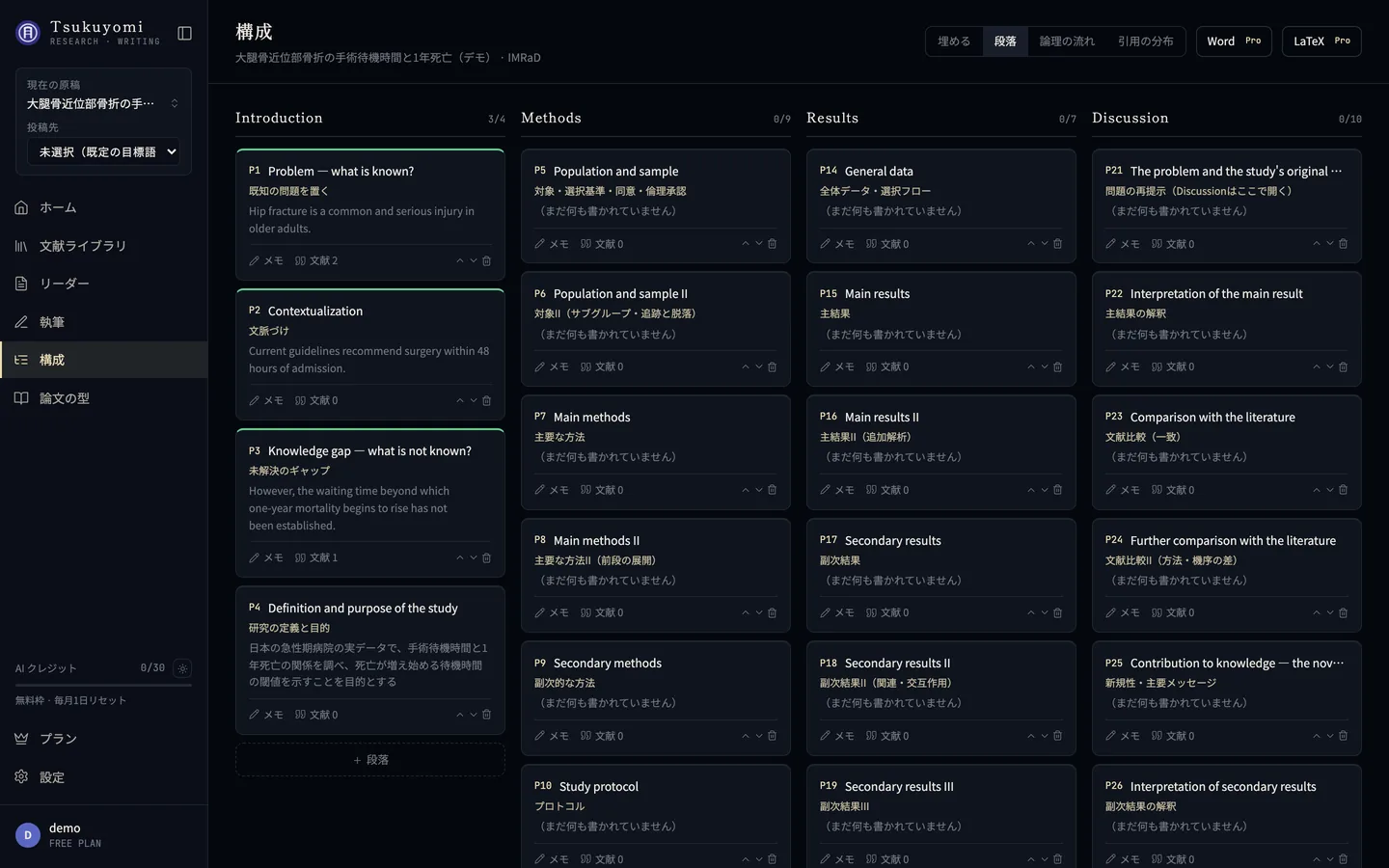1389x868 pixels.
Task: Open 文献 2 for P1 Problem
Action: [316, 260]
